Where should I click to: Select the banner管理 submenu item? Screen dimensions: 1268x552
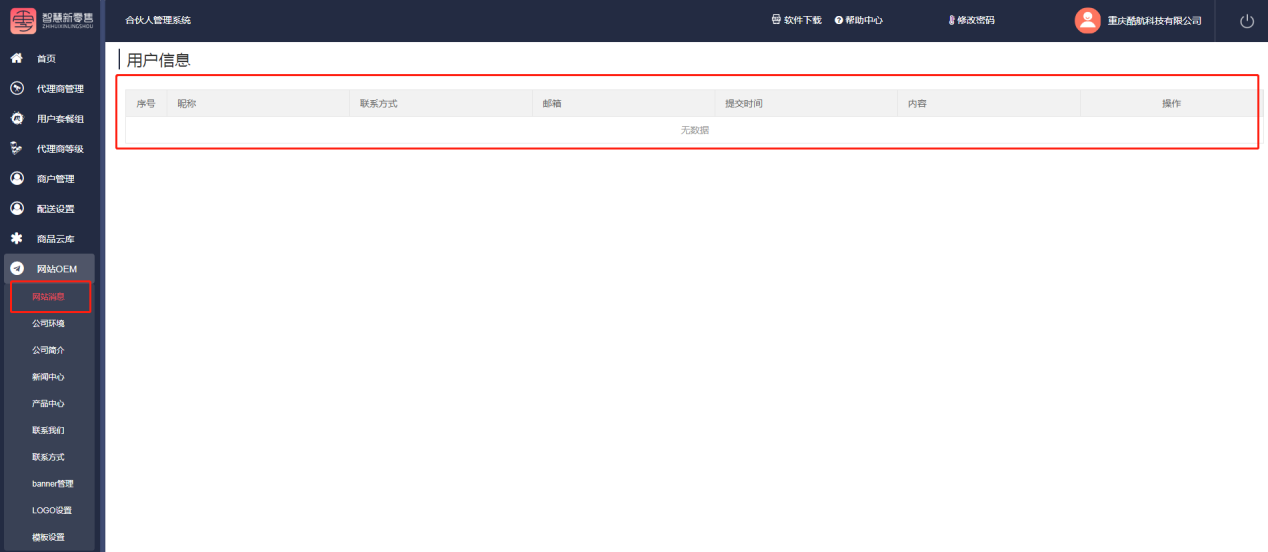(x=52, y=484)
